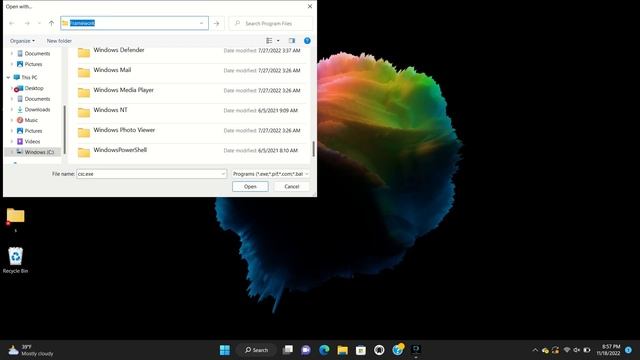
Task: Click the Search Program Files box
Action: [271, 23]
